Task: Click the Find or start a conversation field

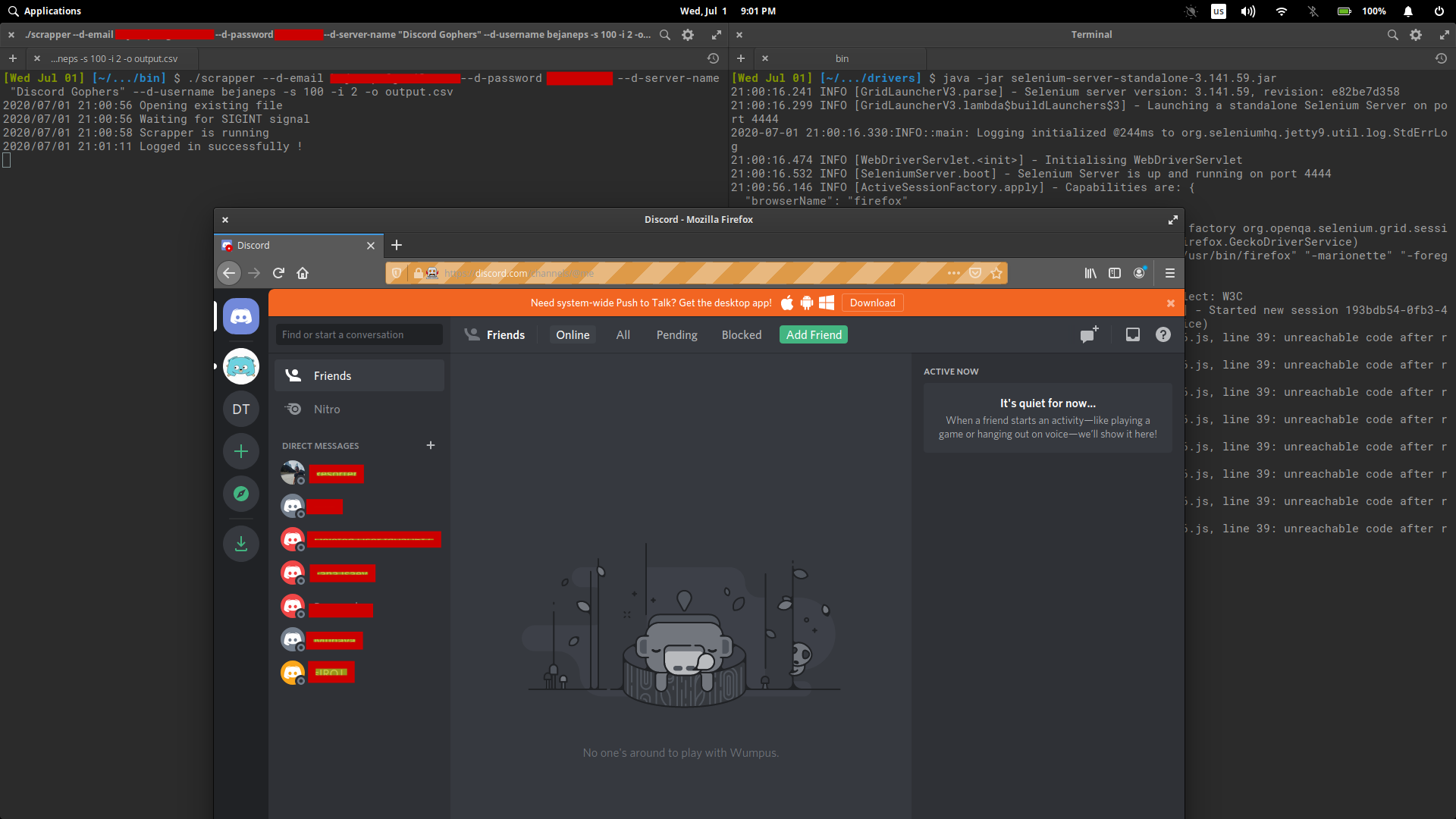Action: point(359,334)
